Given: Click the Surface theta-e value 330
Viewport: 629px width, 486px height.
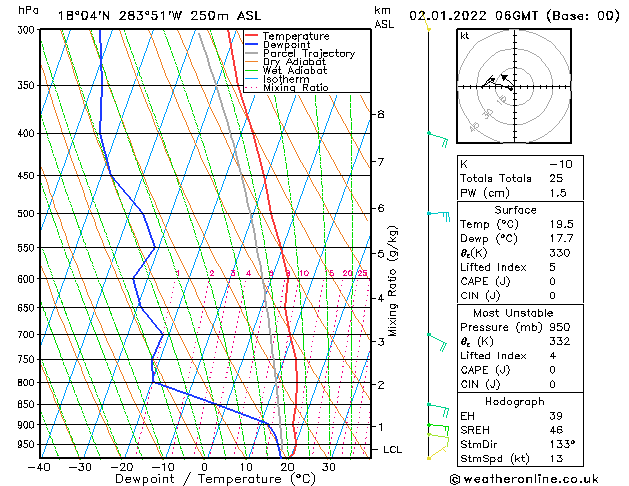Looking at the screenshot, I should [560, 253].
